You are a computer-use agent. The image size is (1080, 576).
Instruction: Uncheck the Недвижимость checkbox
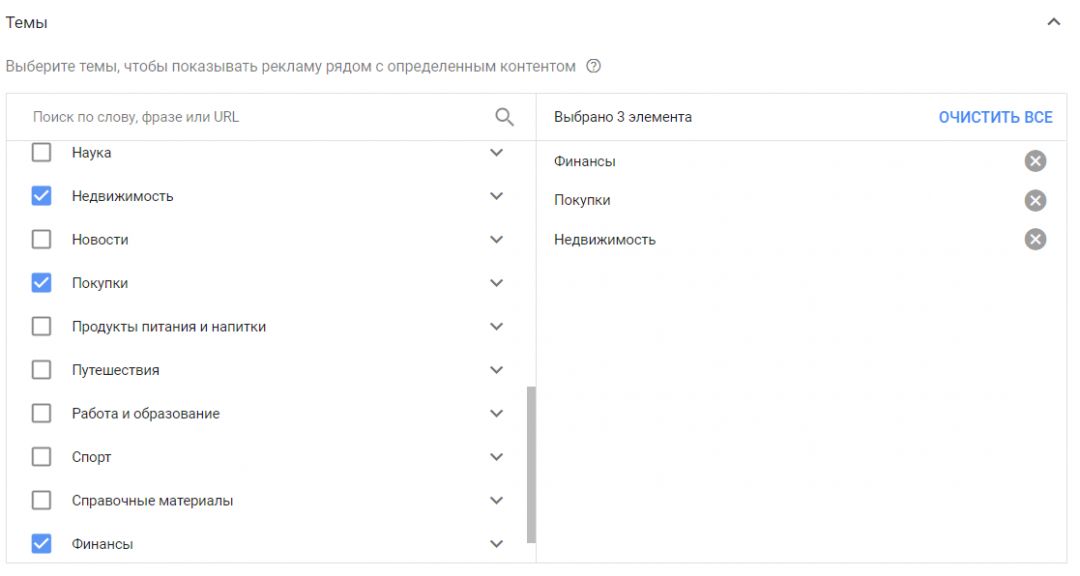[41, 196]
